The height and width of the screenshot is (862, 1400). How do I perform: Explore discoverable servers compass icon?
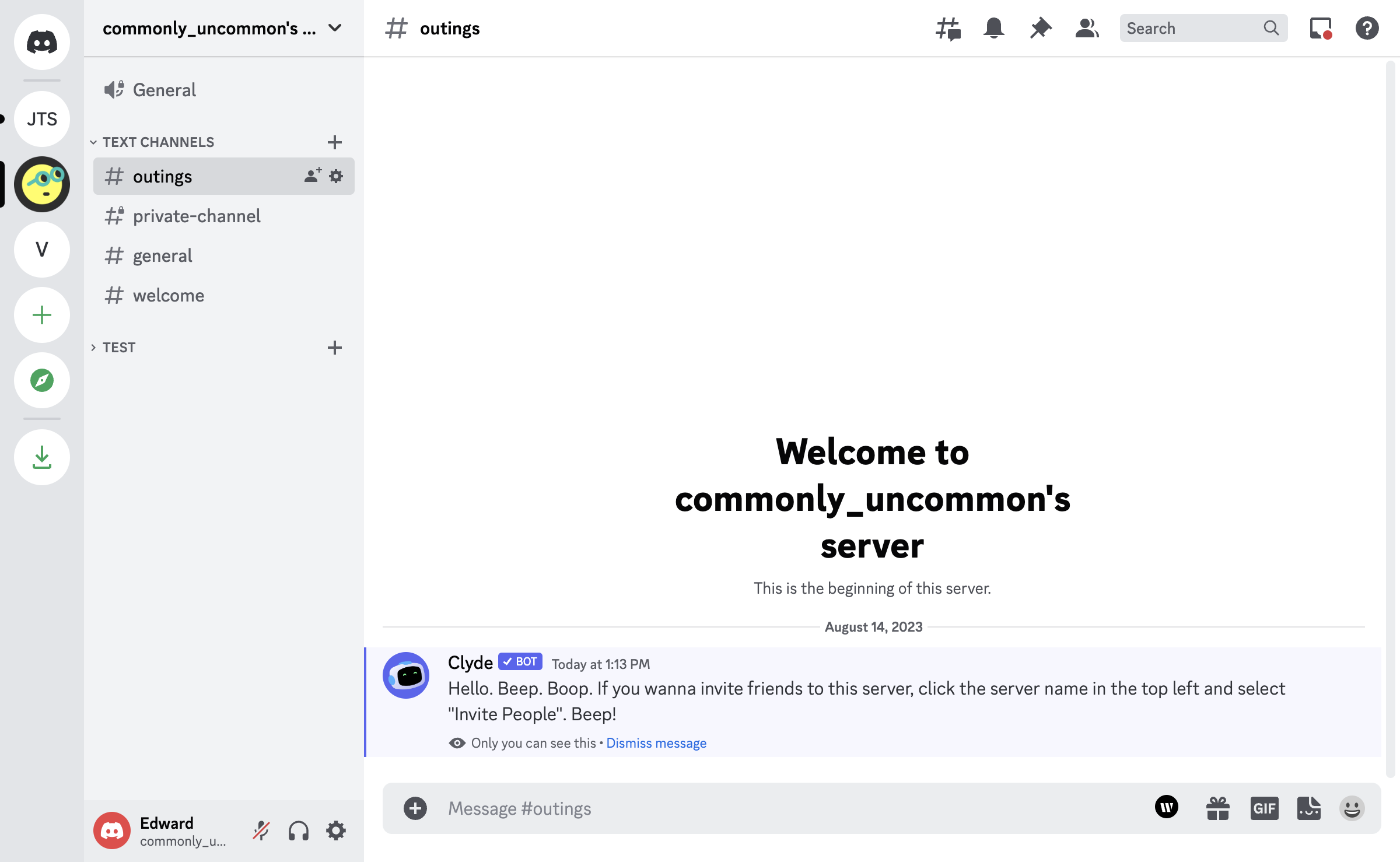tap(42, 380)
